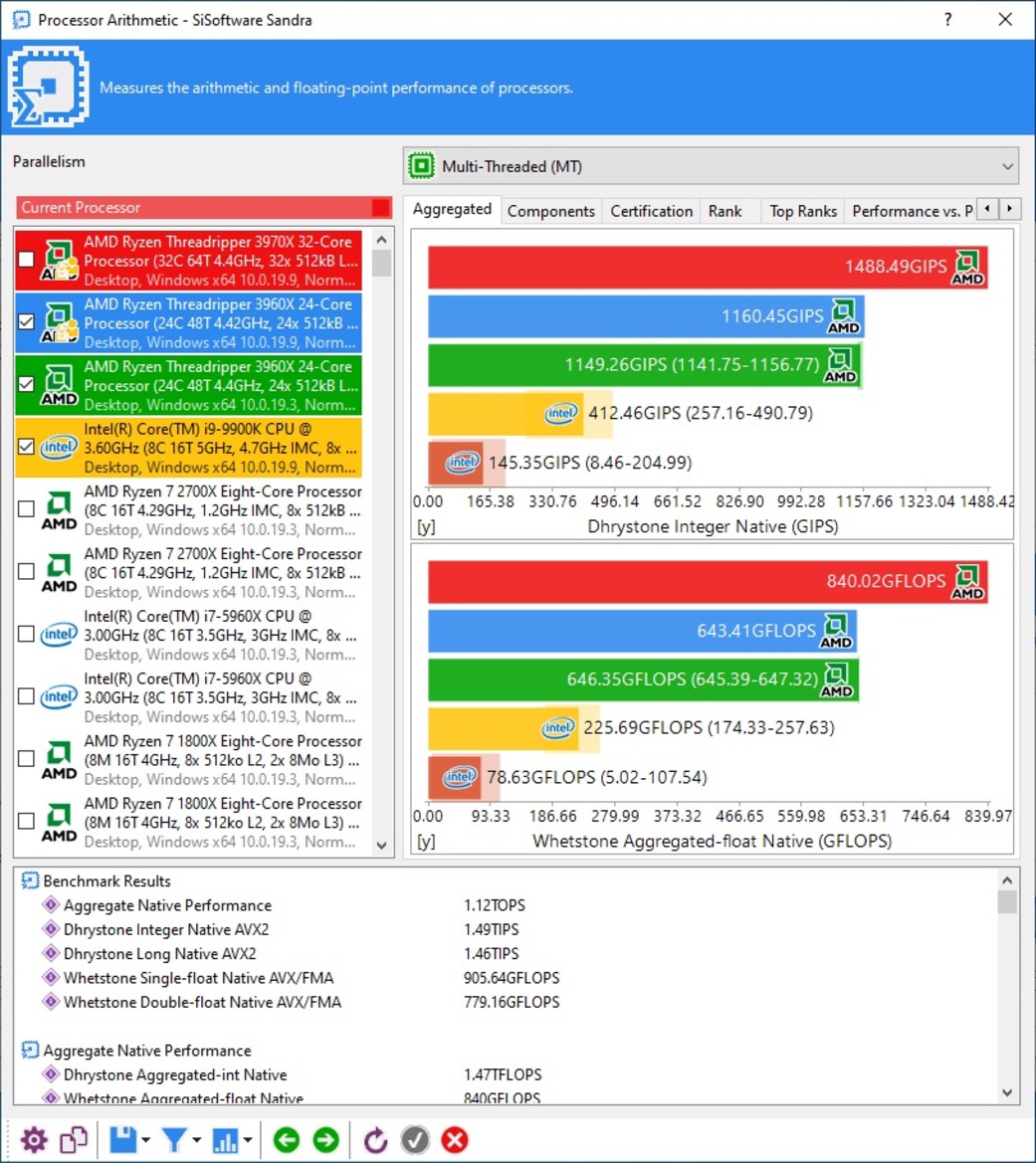Save results using the floppy disk icon

tap(122, 1140)
